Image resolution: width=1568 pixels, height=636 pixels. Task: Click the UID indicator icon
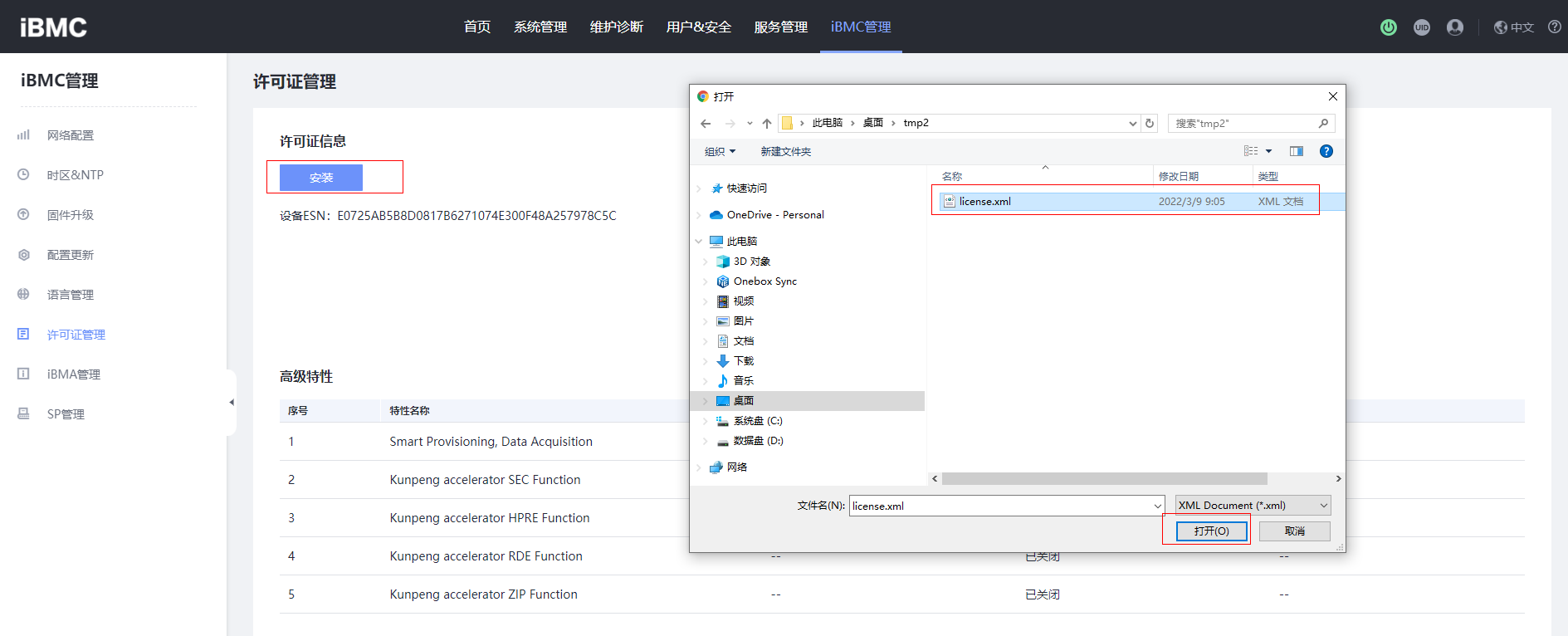[x=1422, y=27]
